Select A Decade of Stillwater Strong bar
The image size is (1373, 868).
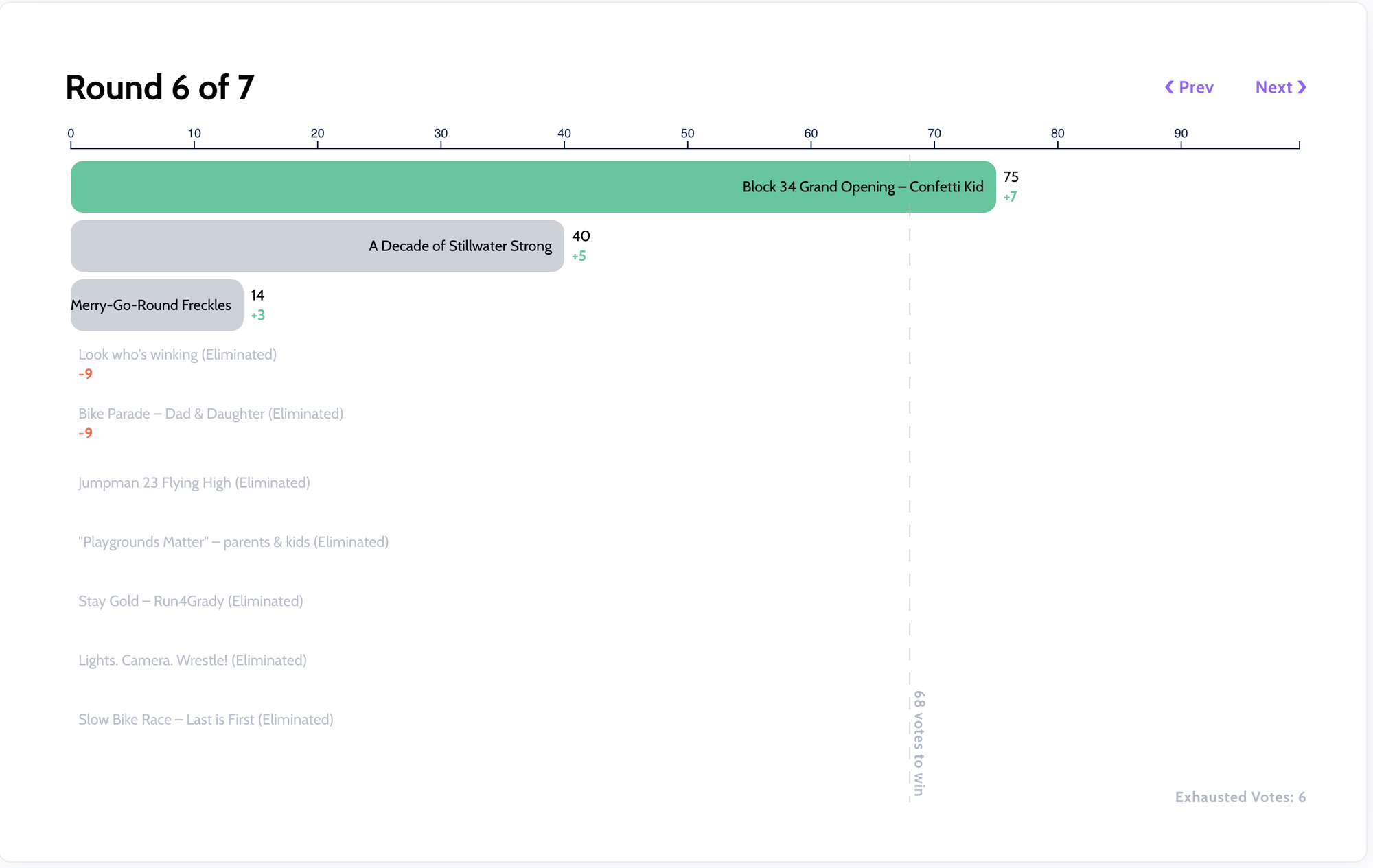pyautogui.click(x=317, y=246)
